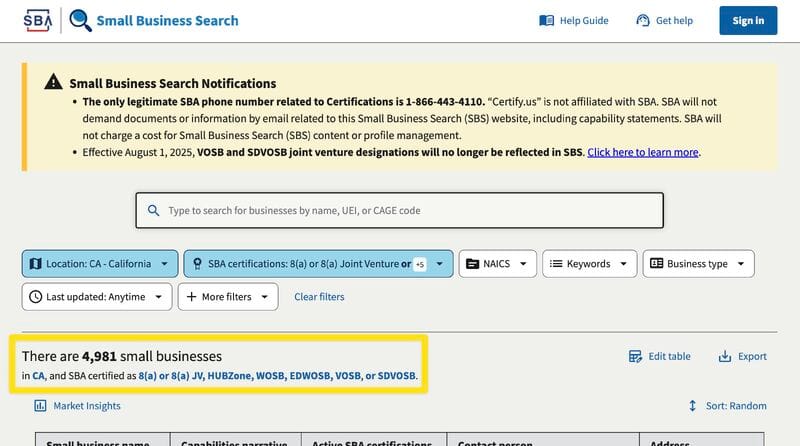Open Market Insights chart icon

[x=40, y=406]
